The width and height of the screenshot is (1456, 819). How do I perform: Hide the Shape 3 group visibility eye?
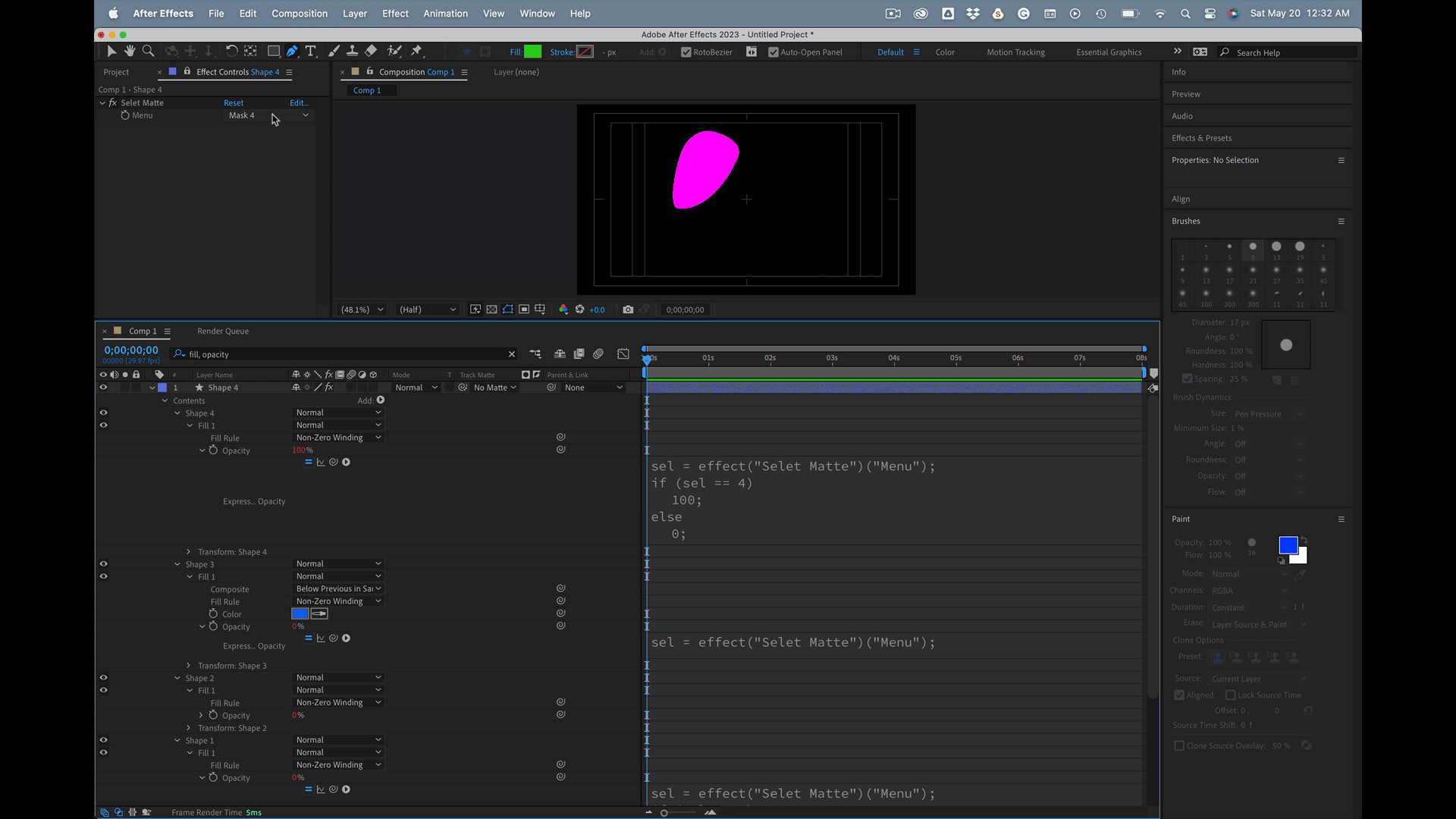pyautogui.click(x=103, y=564)
